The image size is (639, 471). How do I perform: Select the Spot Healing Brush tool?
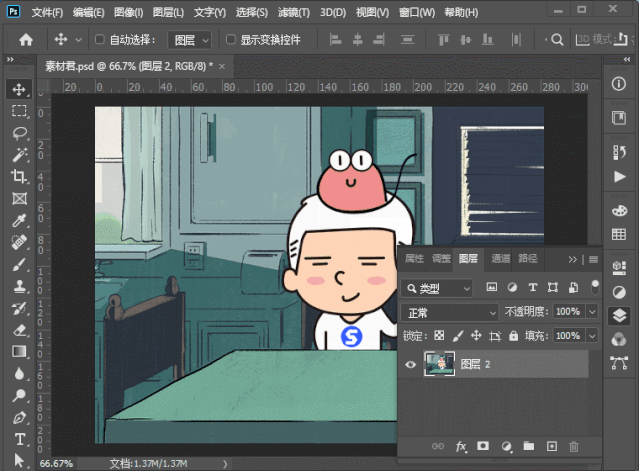(19, 242)
